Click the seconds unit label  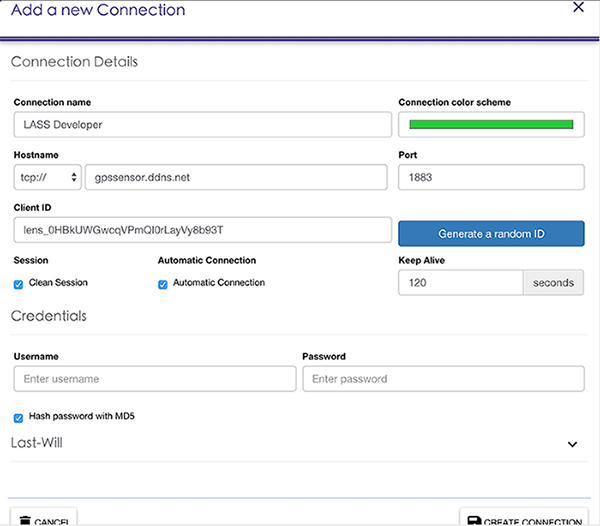click(x=553, y=282)
